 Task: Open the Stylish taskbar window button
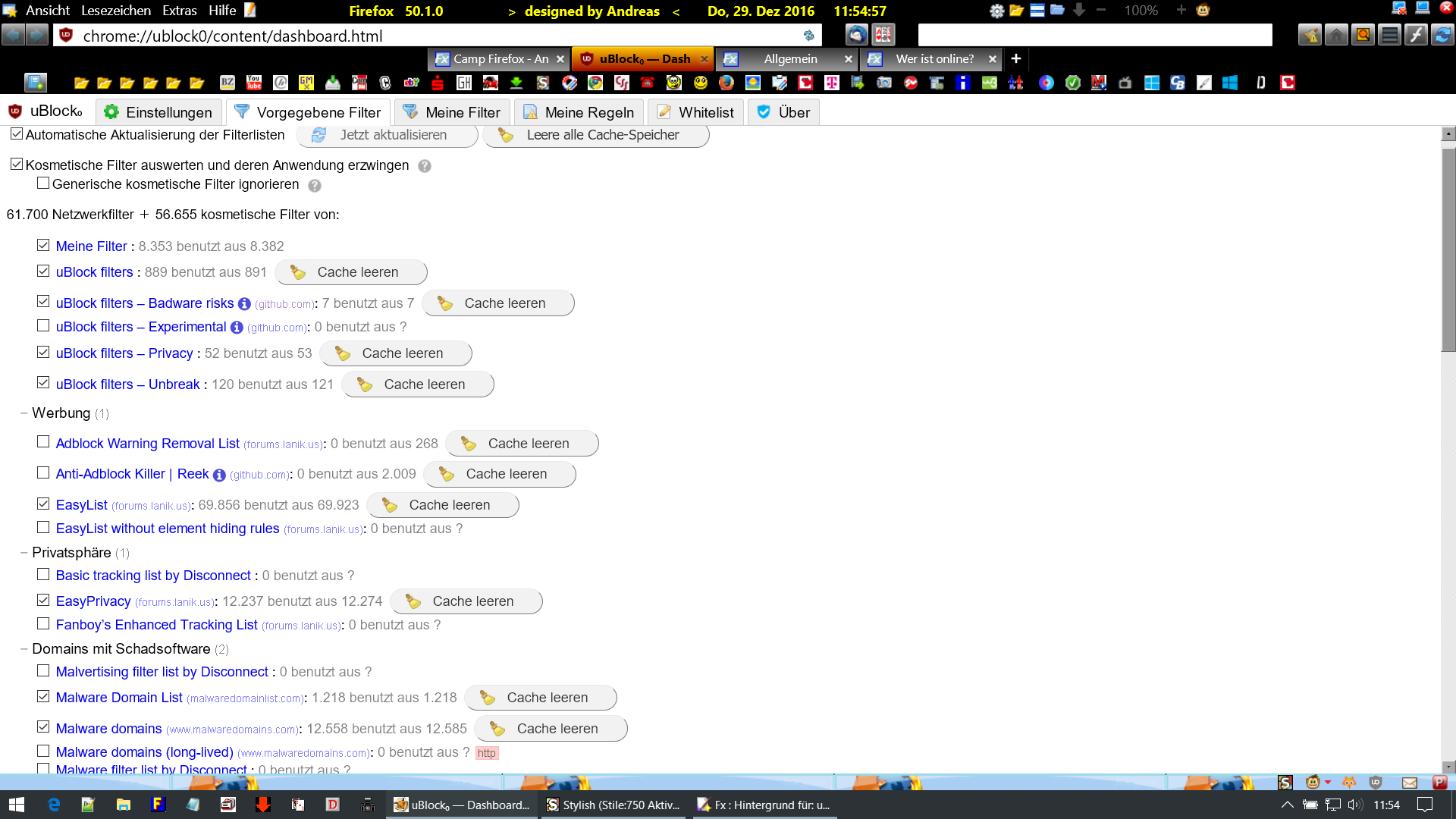(613, 805)
